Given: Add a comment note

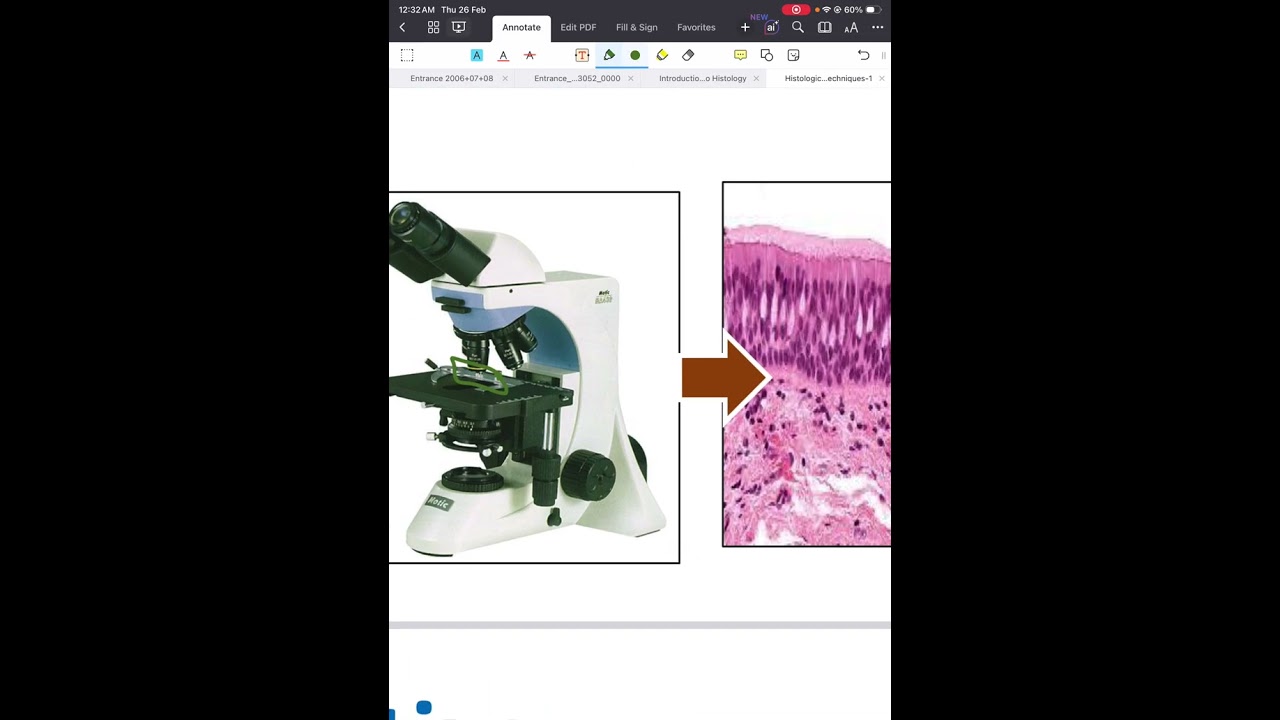Looking at the screenshot, I should (740, 55).
